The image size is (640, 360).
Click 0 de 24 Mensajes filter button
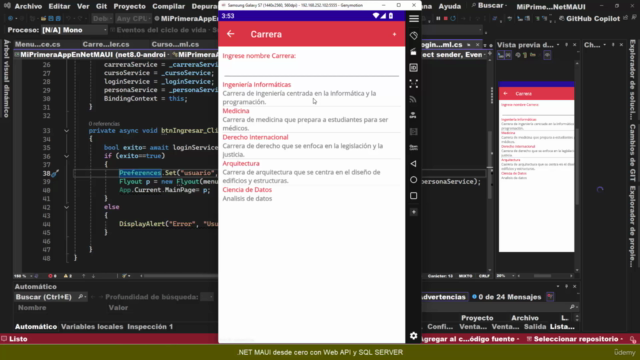[506, 297]
